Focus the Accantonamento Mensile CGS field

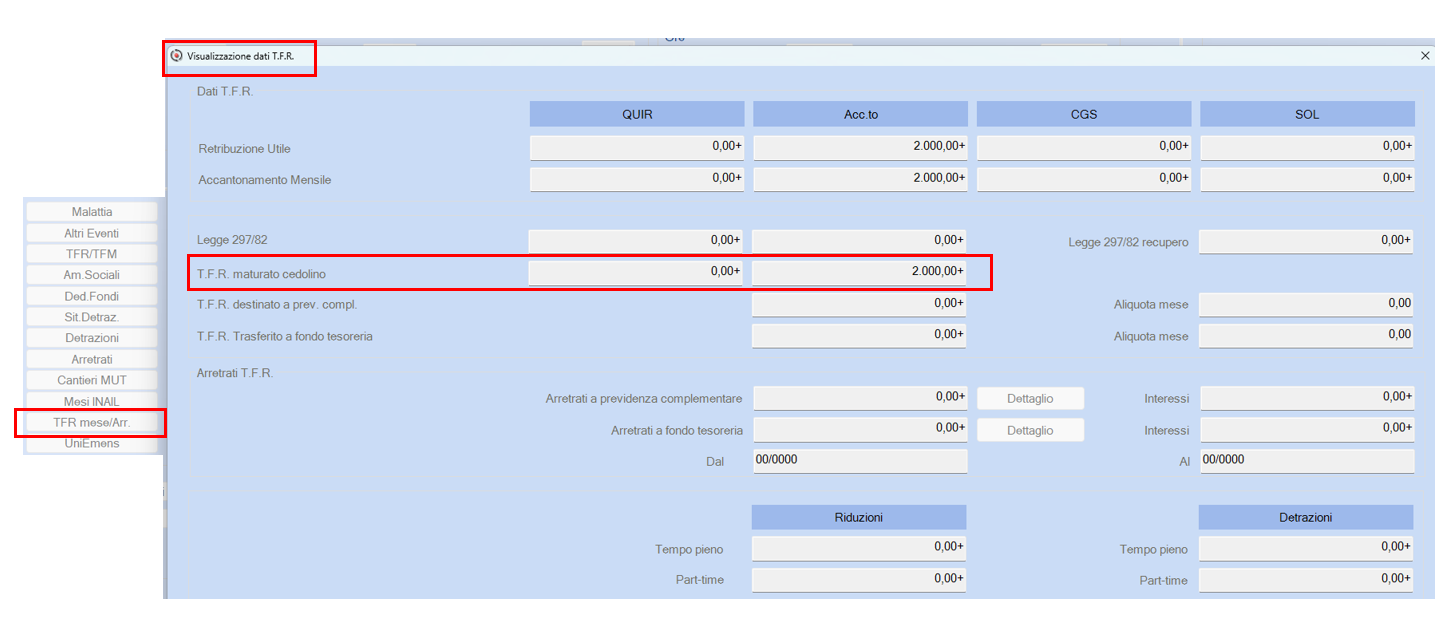pyautogui.click(x=1084, y=179)
